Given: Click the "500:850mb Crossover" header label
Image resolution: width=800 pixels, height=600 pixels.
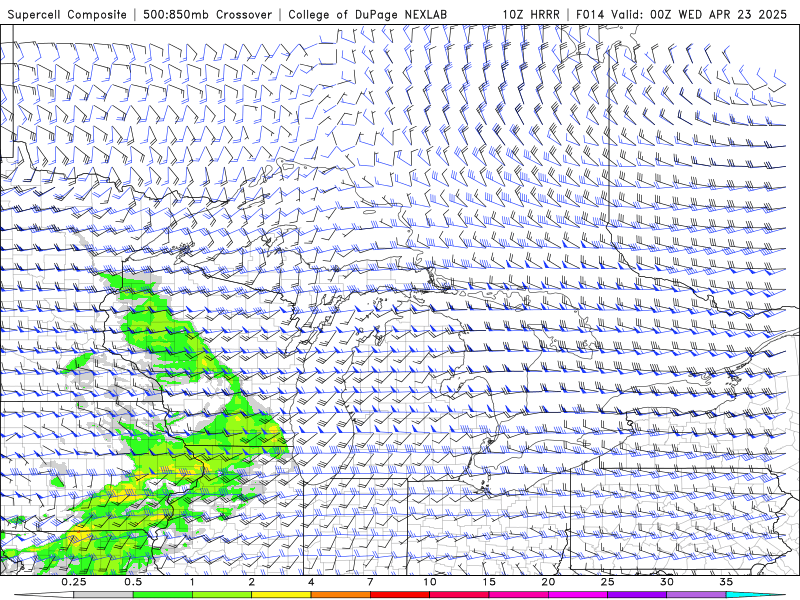Looking at the screenshot, I should click(x=208, y=15).
